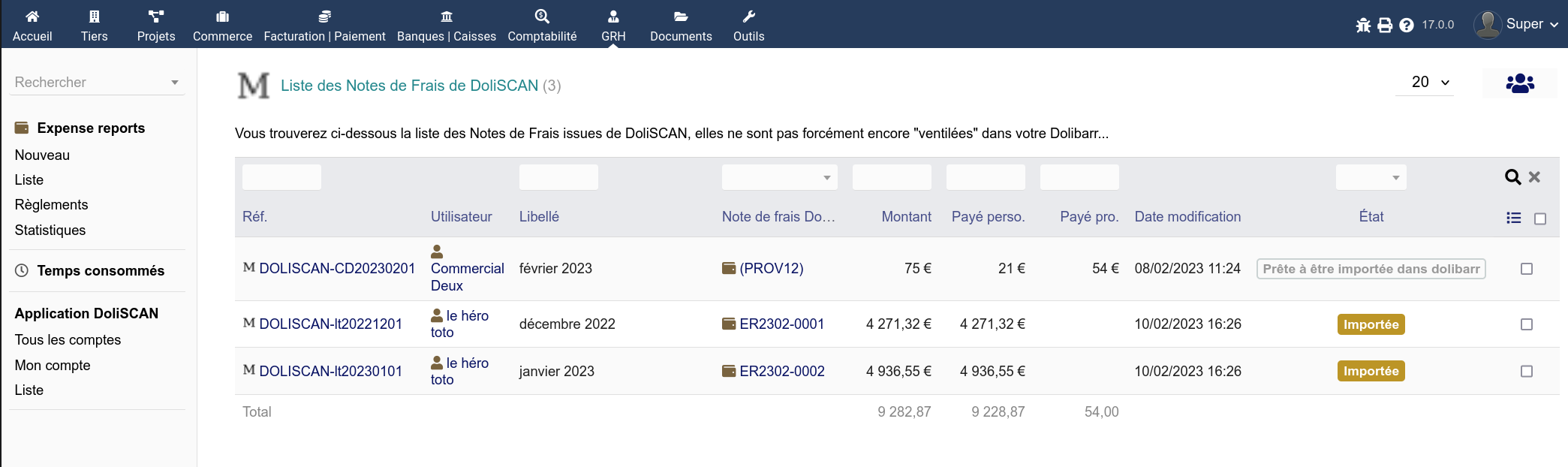Open Note de frais filter dropdown

point(779,177)
